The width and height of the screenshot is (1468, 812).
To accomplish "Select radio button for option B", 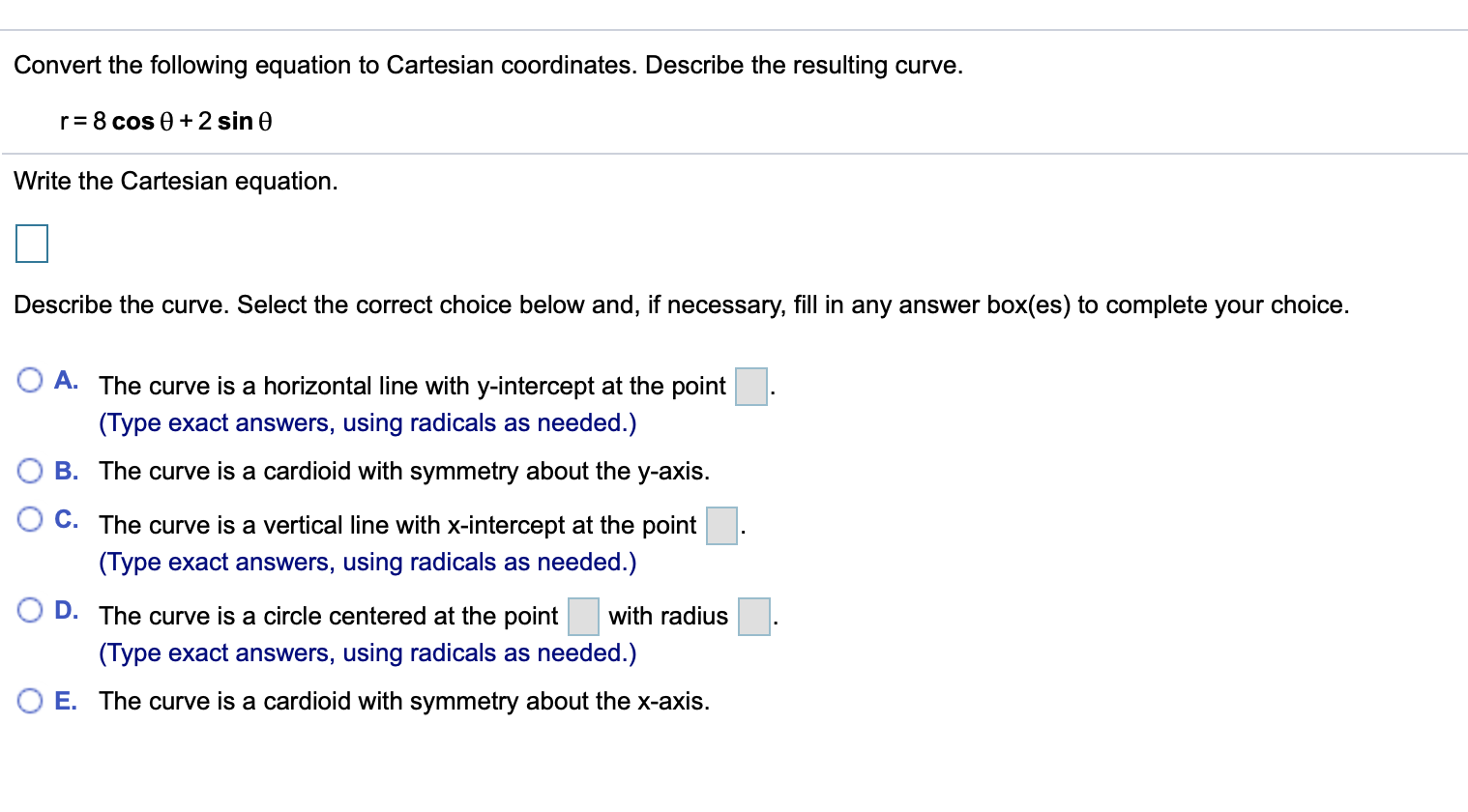I will pos(30,471).
